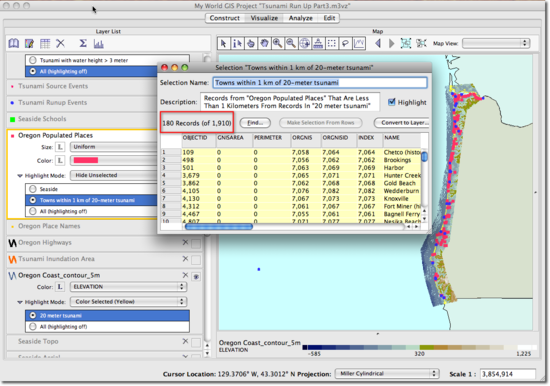The width and height of the screenshot is (550, 386).
Task: Open the Miller Cylindrical projection dropdown
Action: point(387,373)
